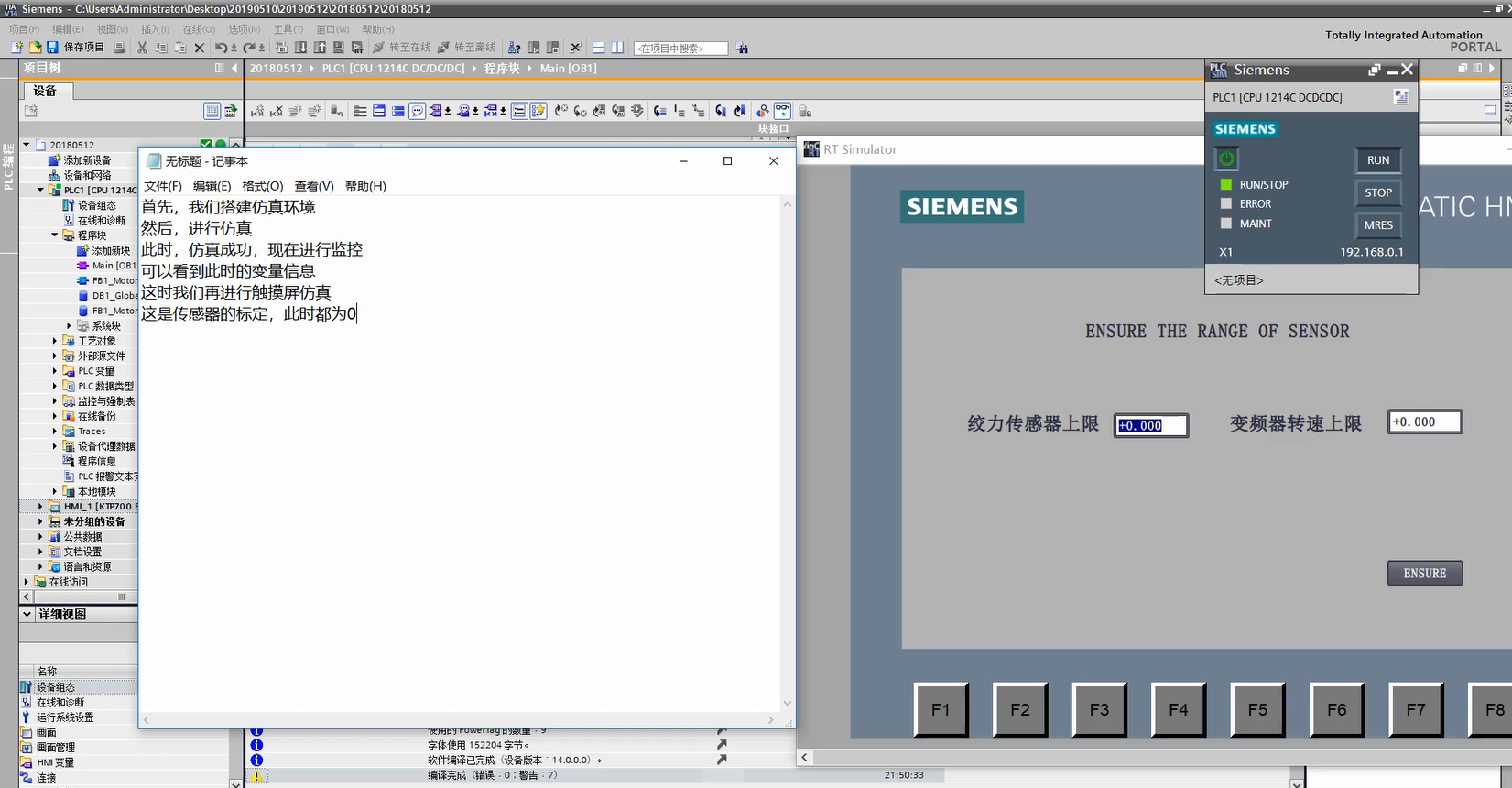Click the accessible devices icon
Image resolution: width=1512 pixels, height=788 pixels.
[x=515, y=47]
